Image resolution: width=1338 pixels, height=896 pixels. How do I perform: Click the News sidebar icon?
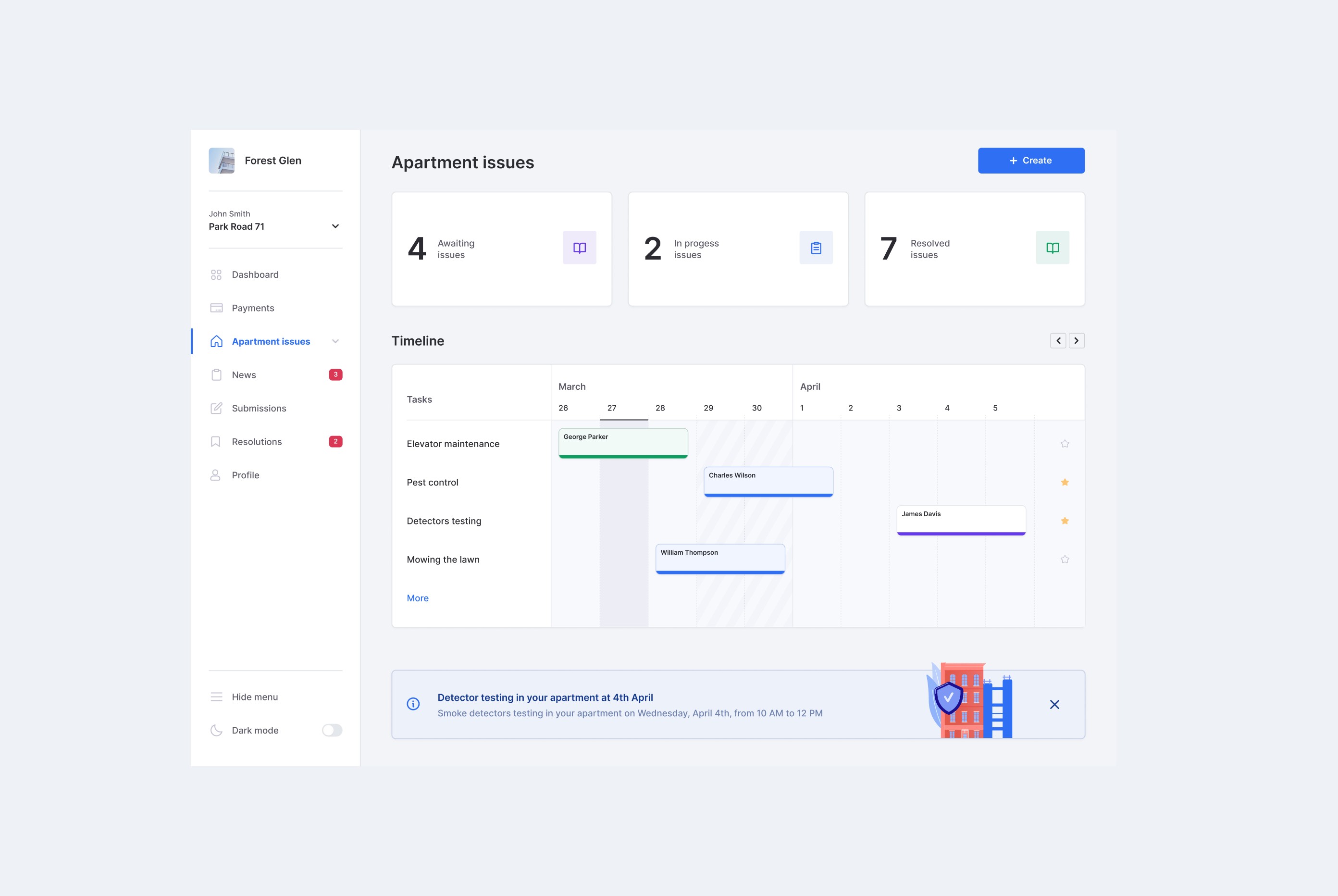pos(215,374)
